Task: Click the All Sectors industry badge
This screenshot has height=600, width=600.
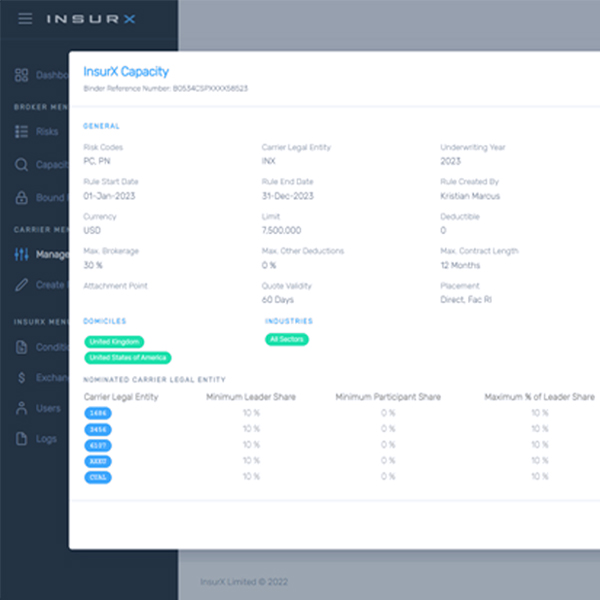Action: click(287, 339)
